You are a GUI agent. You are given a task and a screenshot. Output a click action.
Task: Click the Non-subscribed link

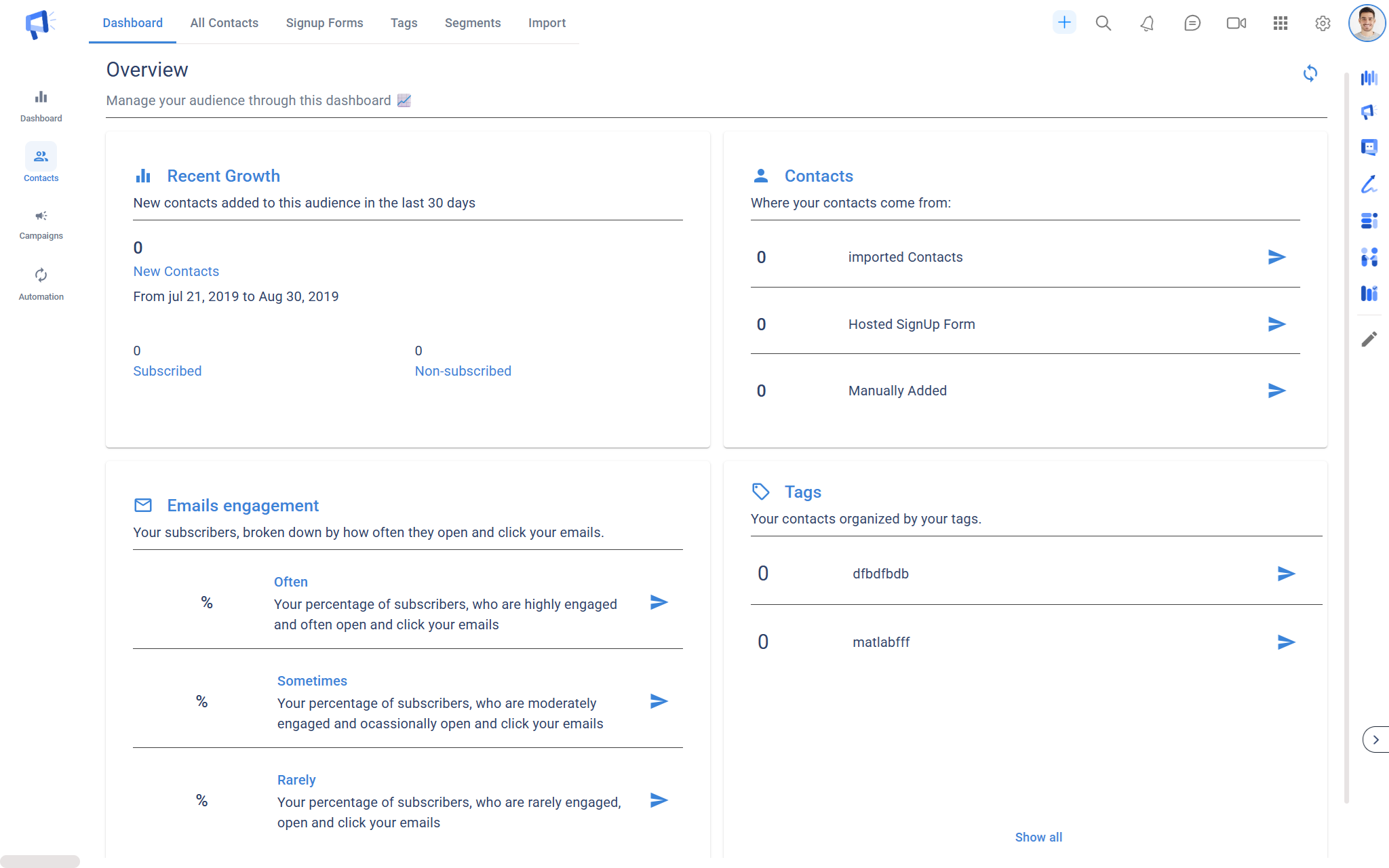coord(463,371)
